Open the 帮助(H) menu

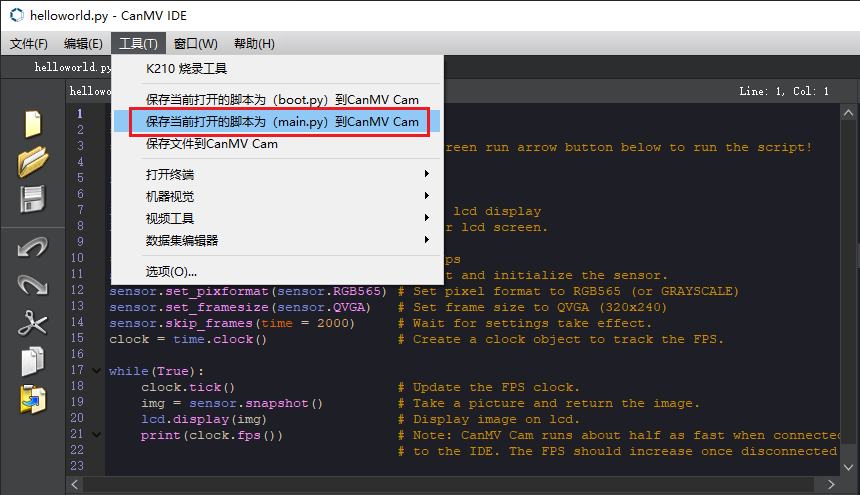click(254, 44)
